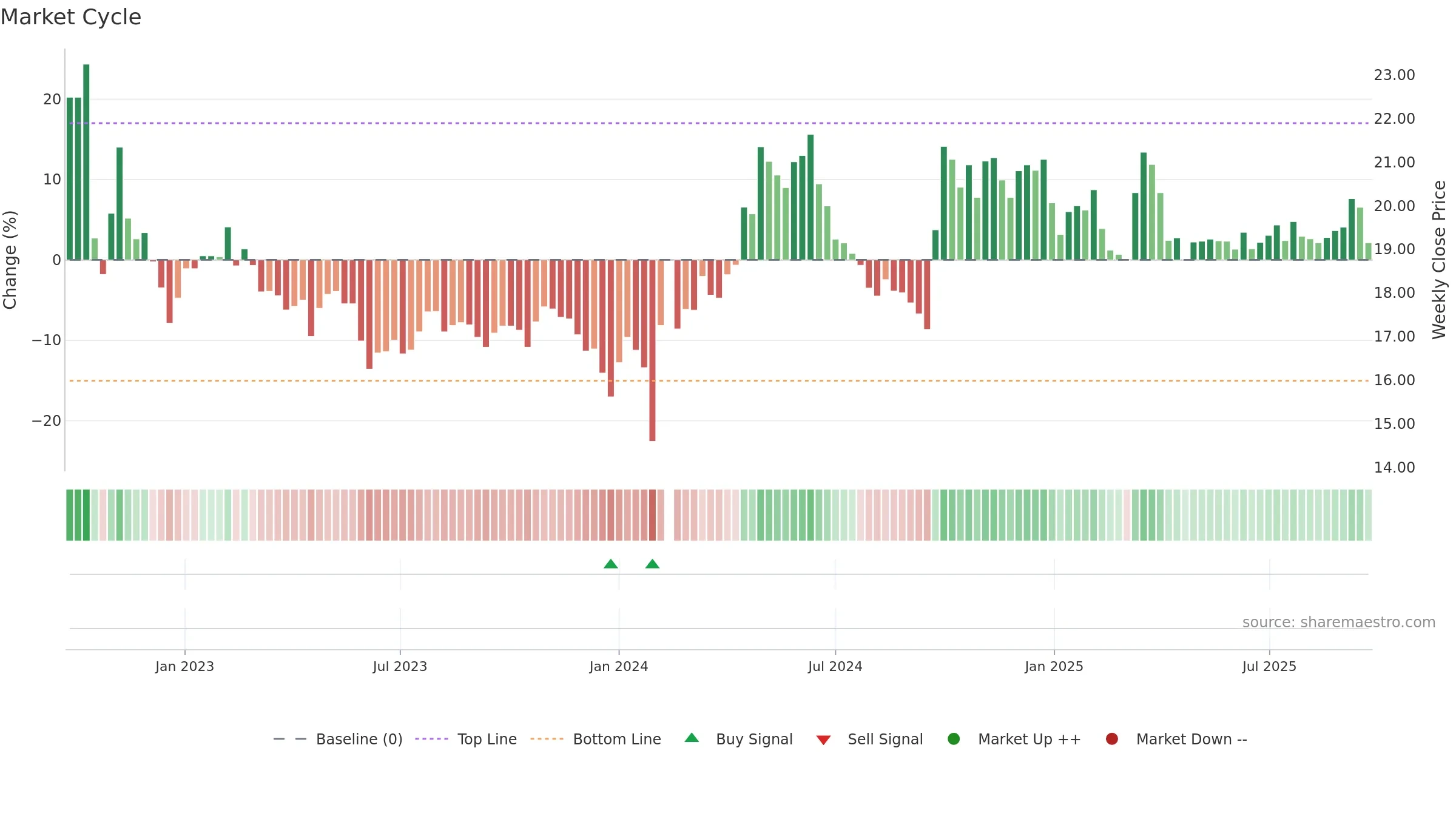Click the Weekly Close Price axis title

coord(1439,260)
